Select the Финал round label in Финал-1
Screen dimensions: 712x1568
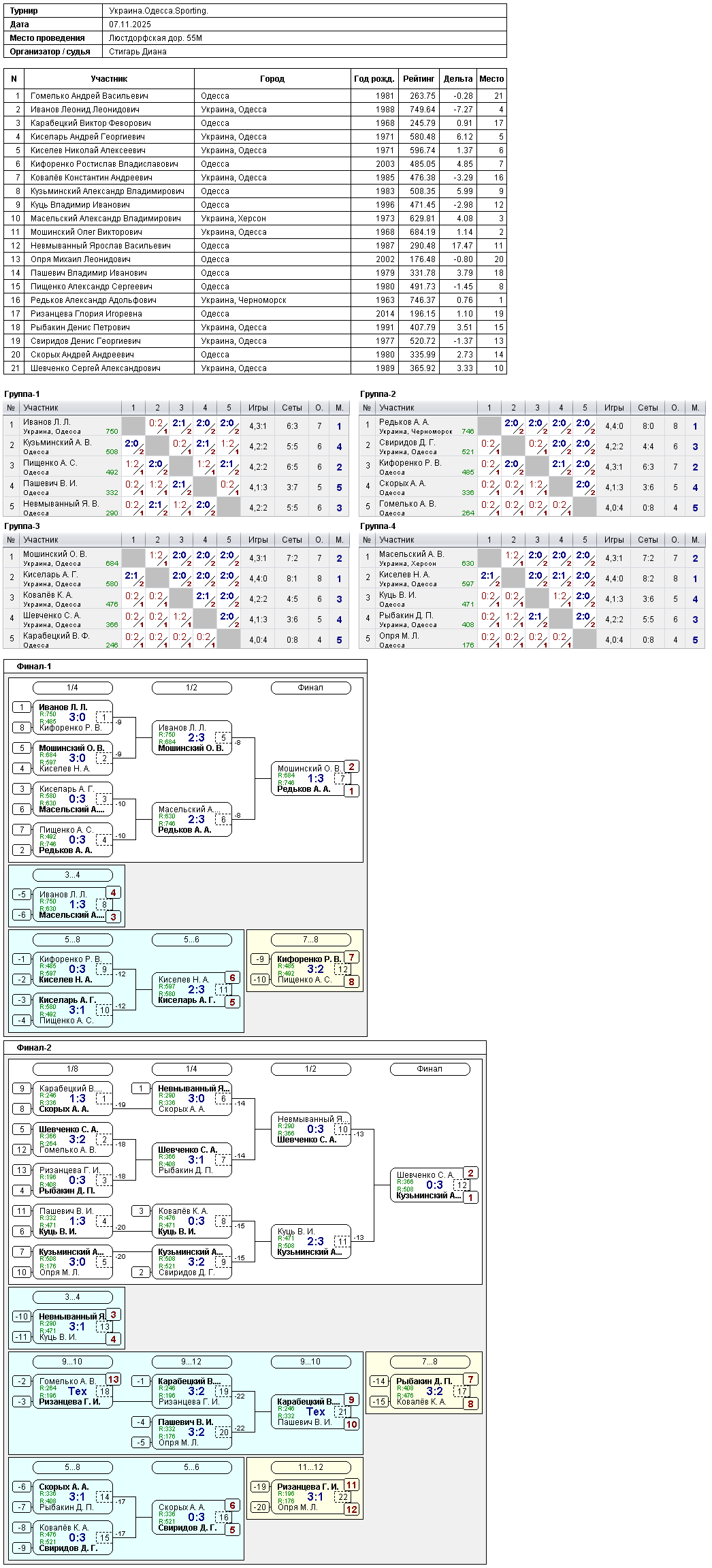[x=310, y=688]
